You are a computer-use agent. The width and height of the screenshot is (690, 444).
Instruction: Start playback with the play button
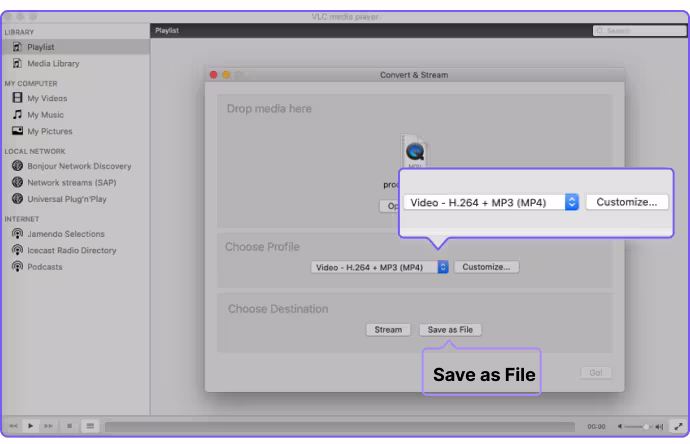[30, 426]
